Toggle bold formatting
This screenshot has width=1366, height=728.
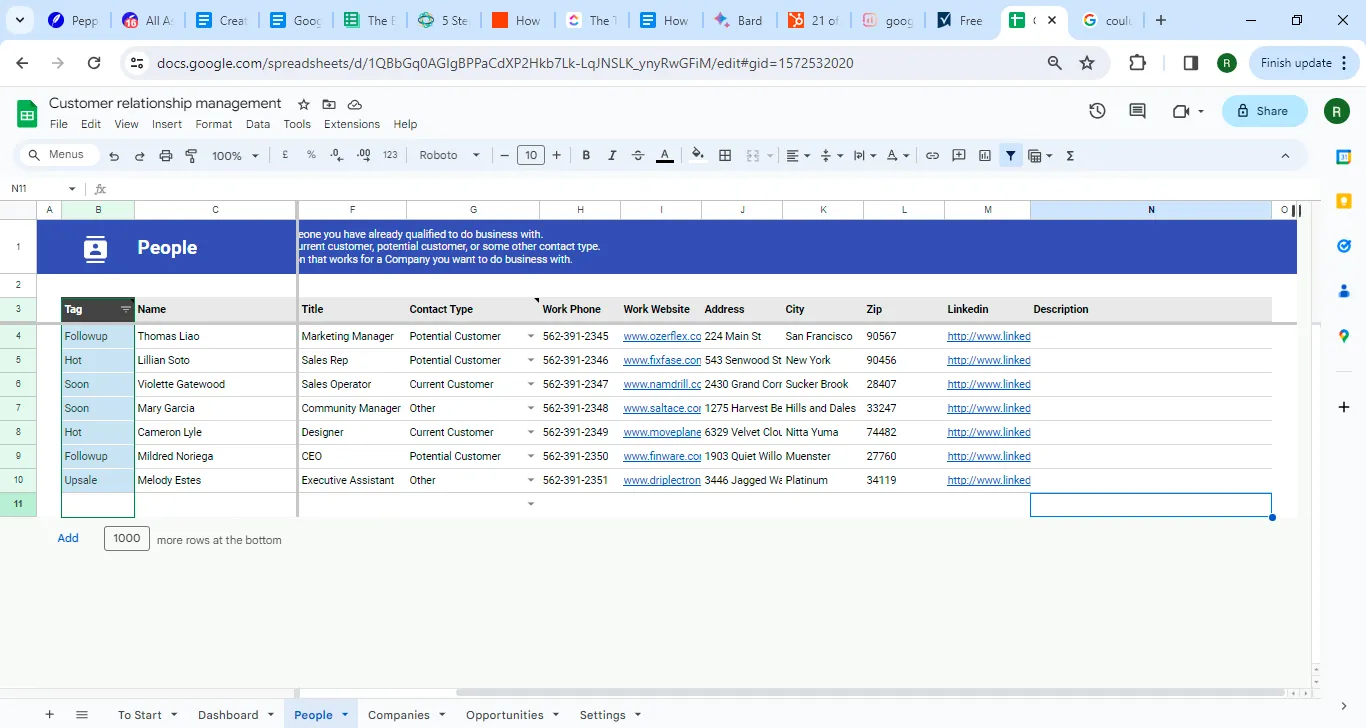[x=586, y=155]
